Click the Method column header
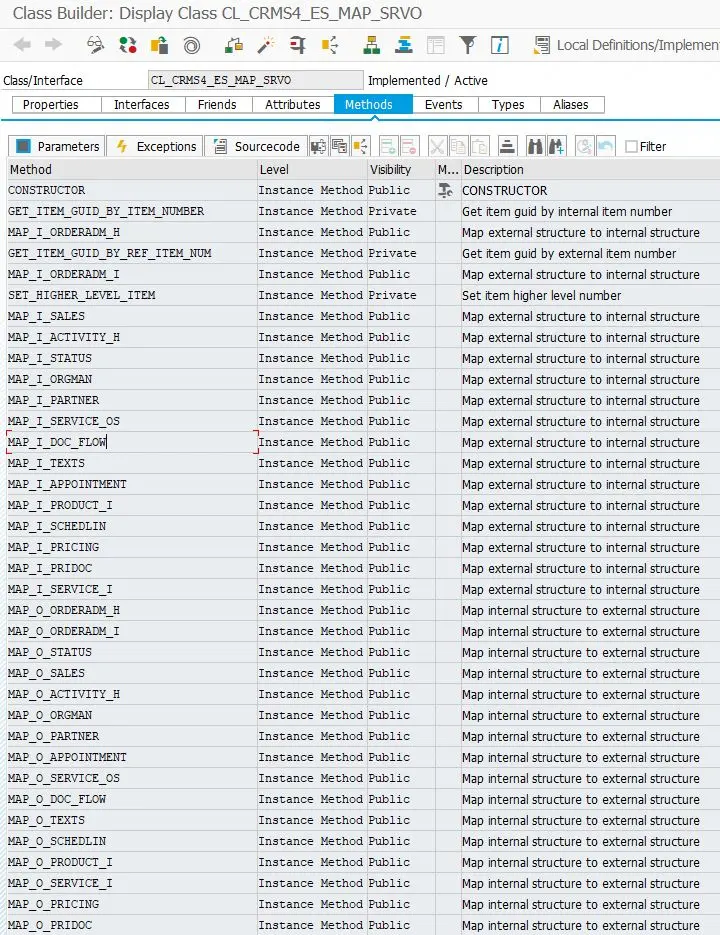 point(132,169)
